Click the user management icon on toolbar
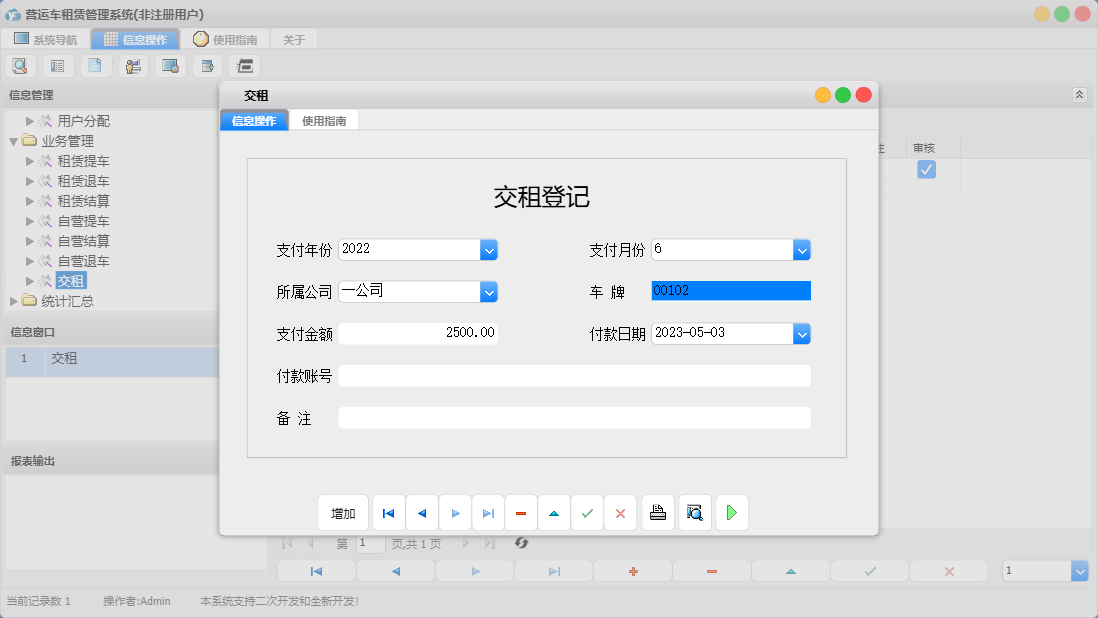This screenshot has height=618, width=1098. pos(132,66)
